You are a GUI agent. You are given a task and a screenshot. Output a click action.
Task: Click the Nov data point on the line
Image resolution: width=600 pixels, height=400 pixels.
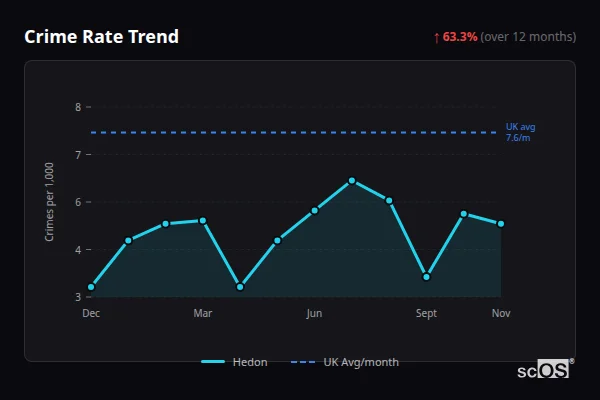[501, 224]
